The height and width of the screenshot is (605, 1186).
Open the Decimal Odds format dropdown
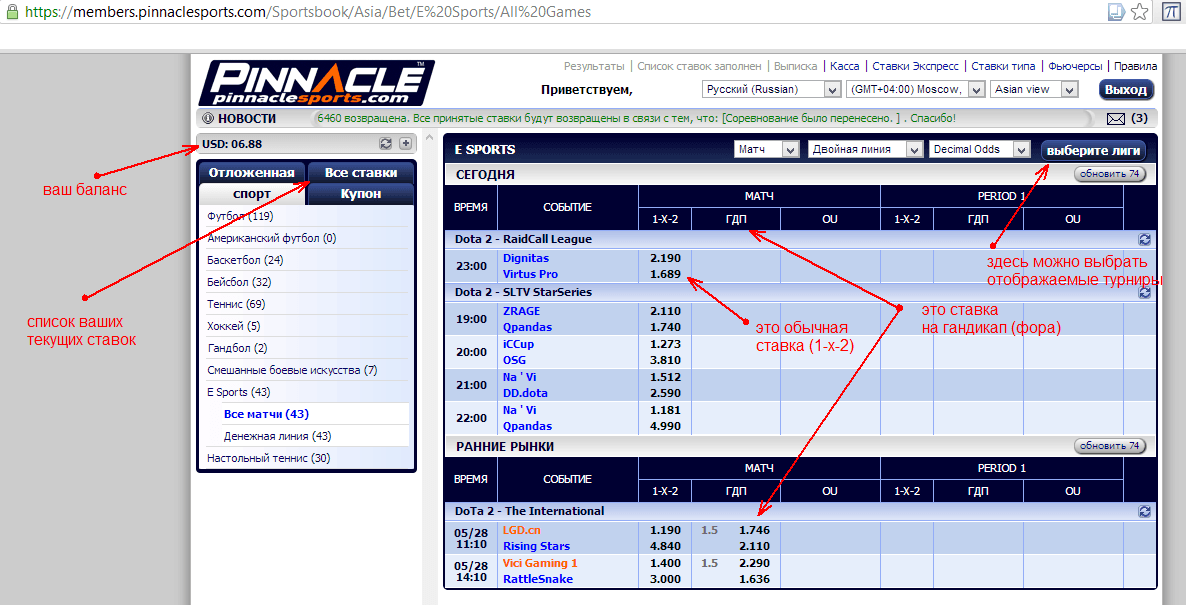tap(980, 149)
